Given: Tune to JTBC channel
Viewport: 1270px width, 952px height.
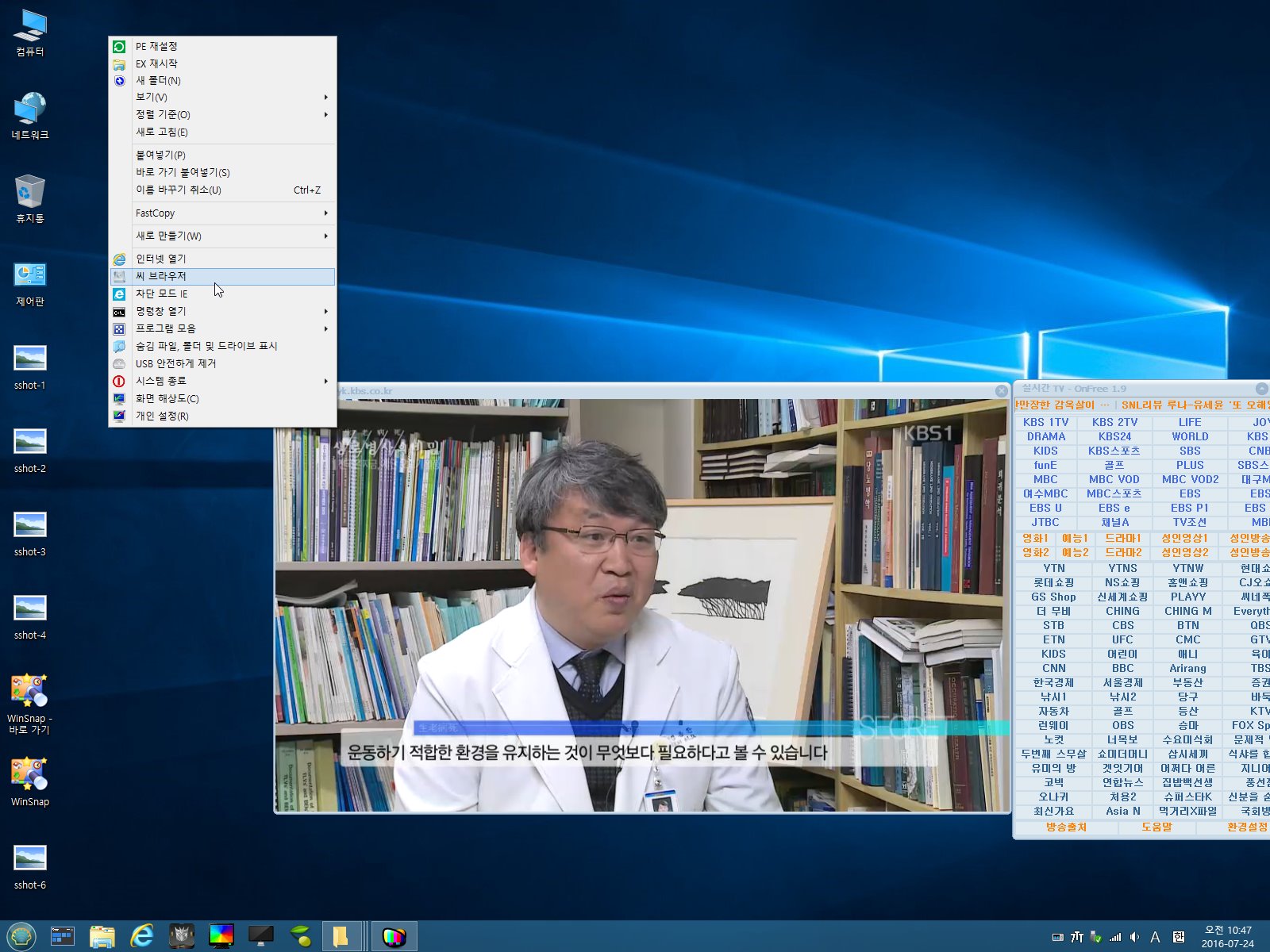Looking at the screenshot, I should click(1045, 522).
